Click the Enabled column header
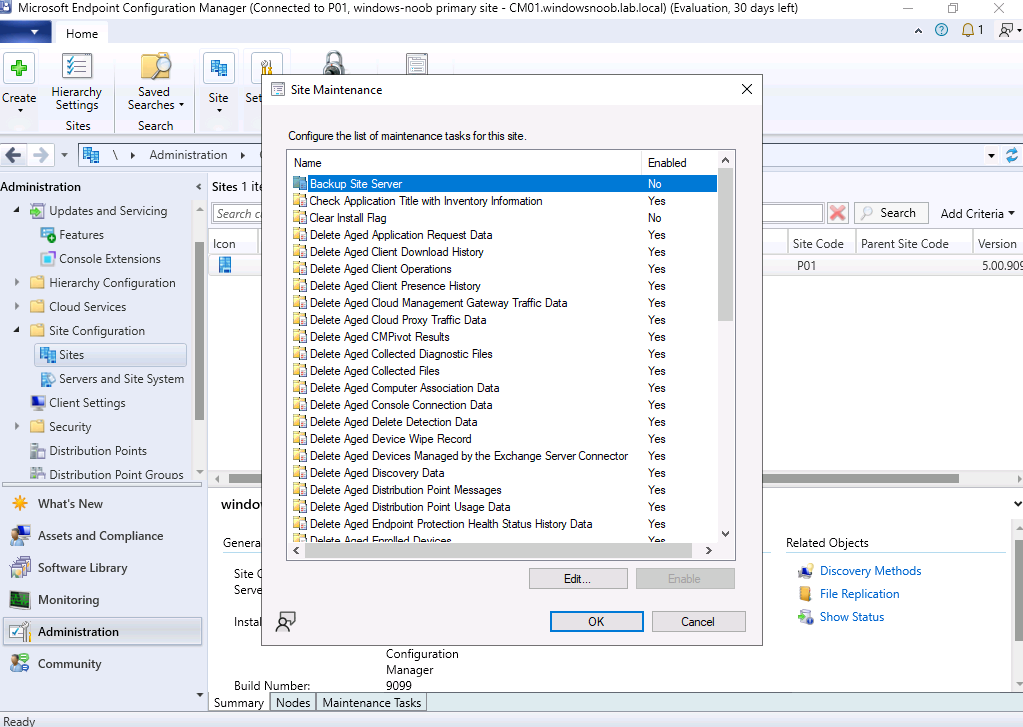The height and width of the screenshot is (727, 1023). tap(679, 162)
